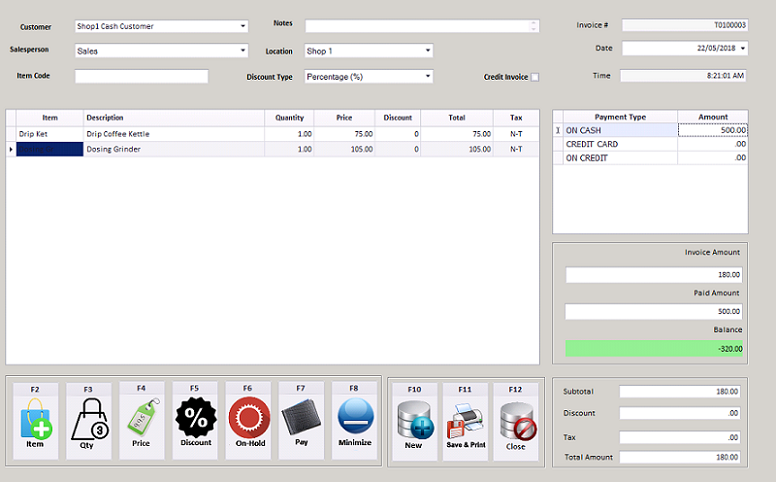Close the invoice with F12 icon
This screenshot has width=776, height=482.
[517, 421]
